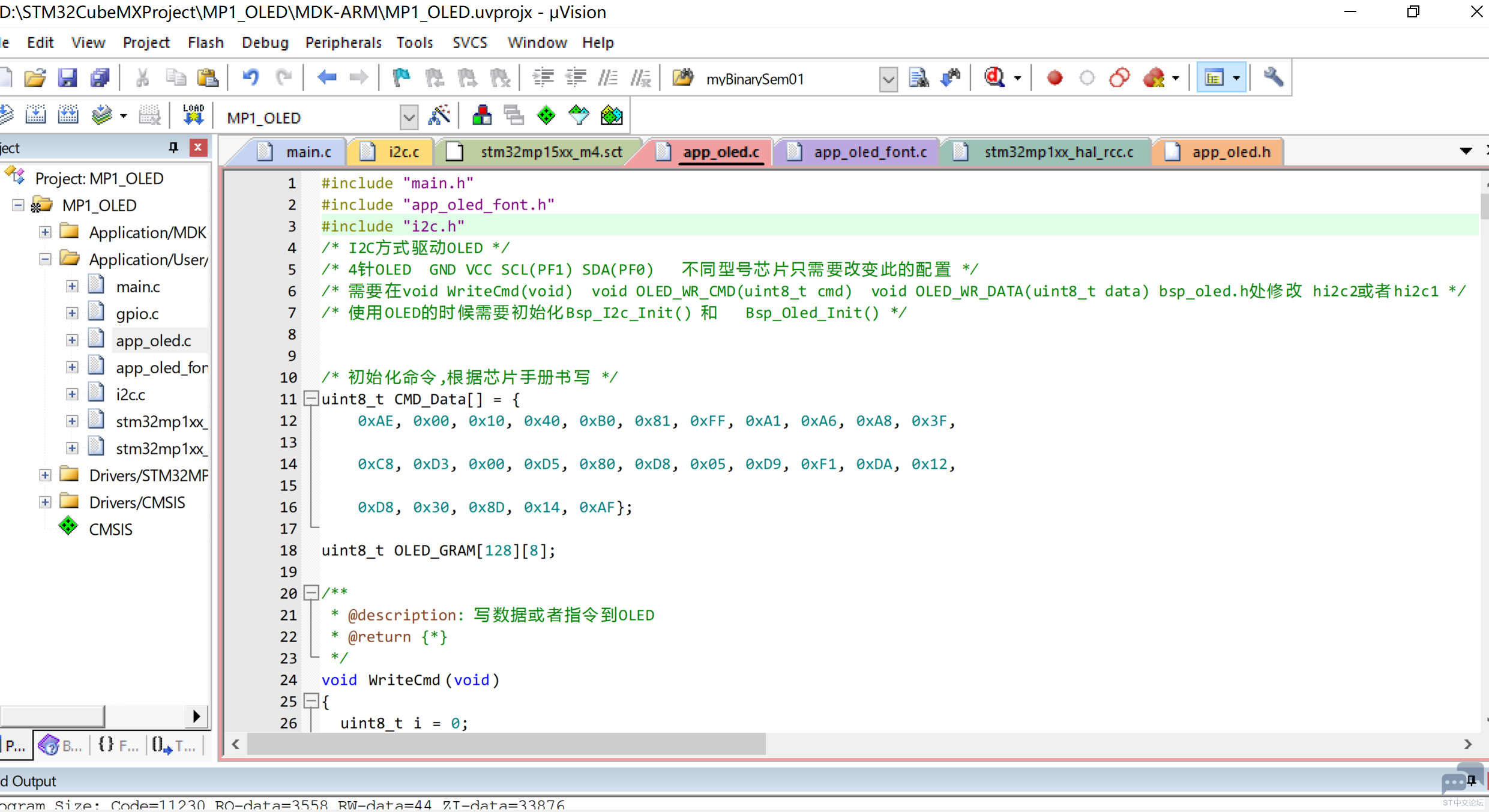
Task: Click the editor horizontal scrollbar thumb
Action: click(507, 744)
